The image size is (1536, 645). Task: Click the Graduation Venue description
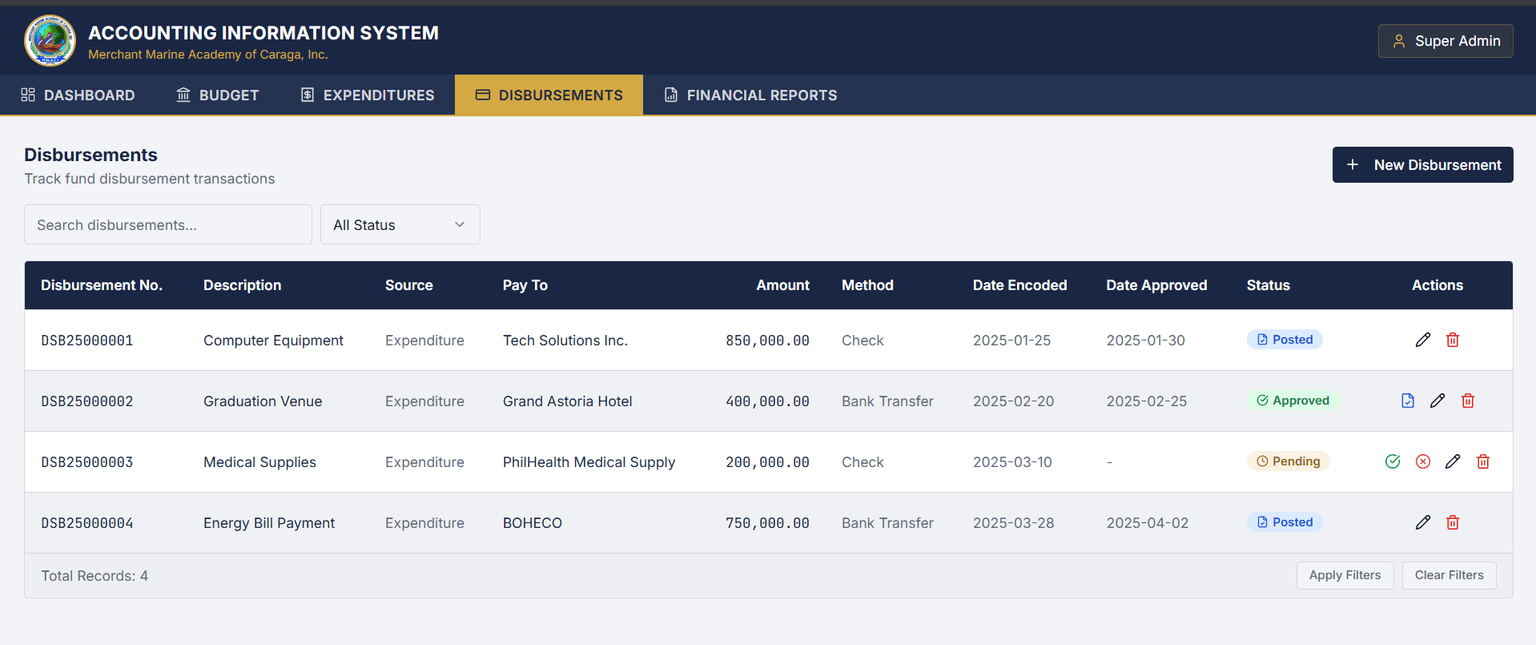pyautogui.click(x=263, y=401)
